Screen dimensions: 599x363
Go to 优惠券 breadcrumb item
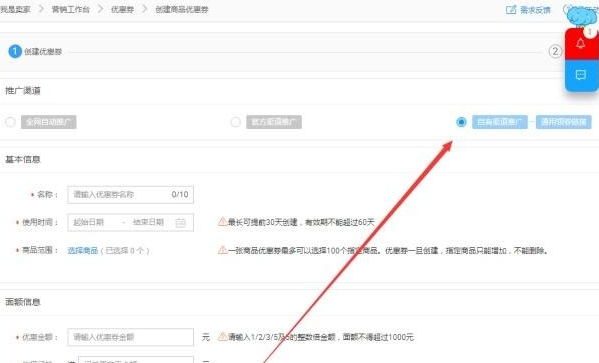pos(122,10)
